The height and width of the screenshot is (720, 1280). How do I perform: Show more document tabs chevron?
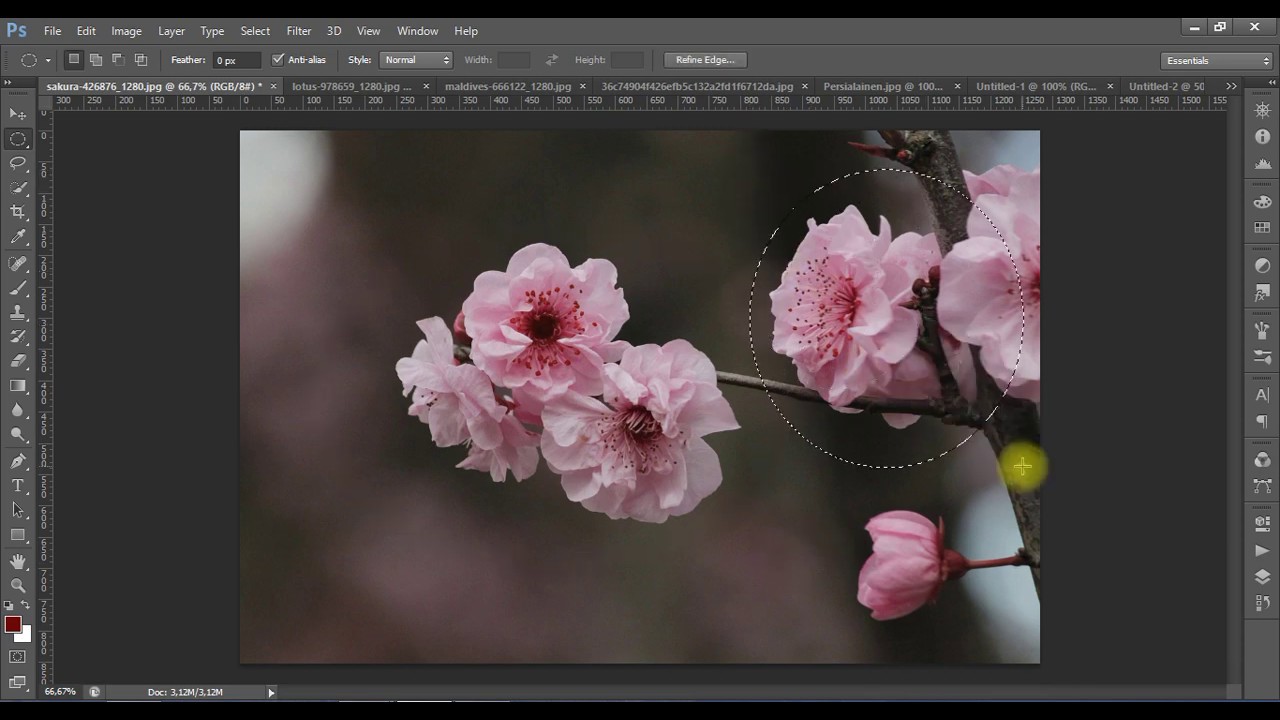click(x=1231, y=87)
